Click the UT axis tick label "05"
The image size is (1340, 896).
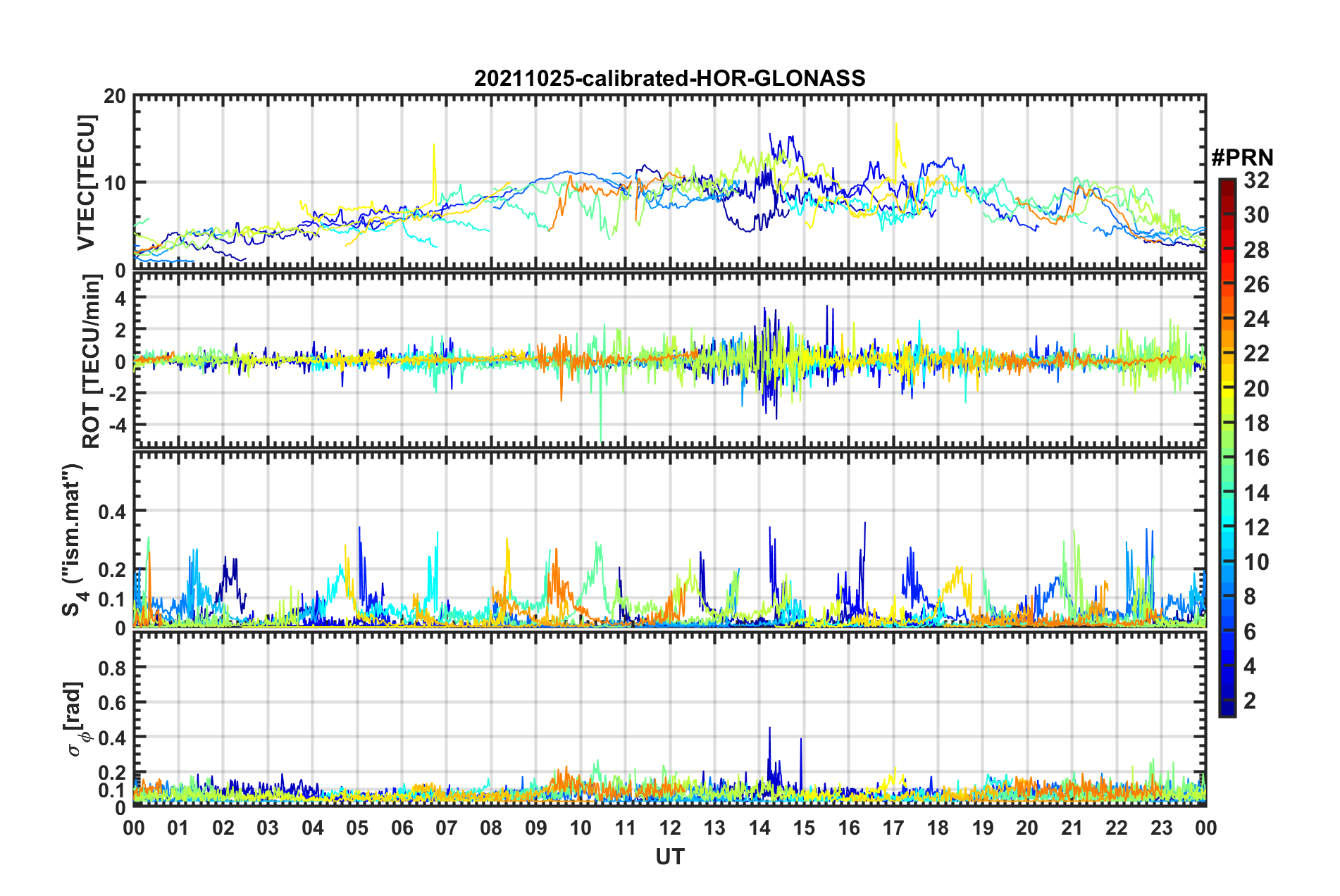pyautogui.click(x=357, y=827)
